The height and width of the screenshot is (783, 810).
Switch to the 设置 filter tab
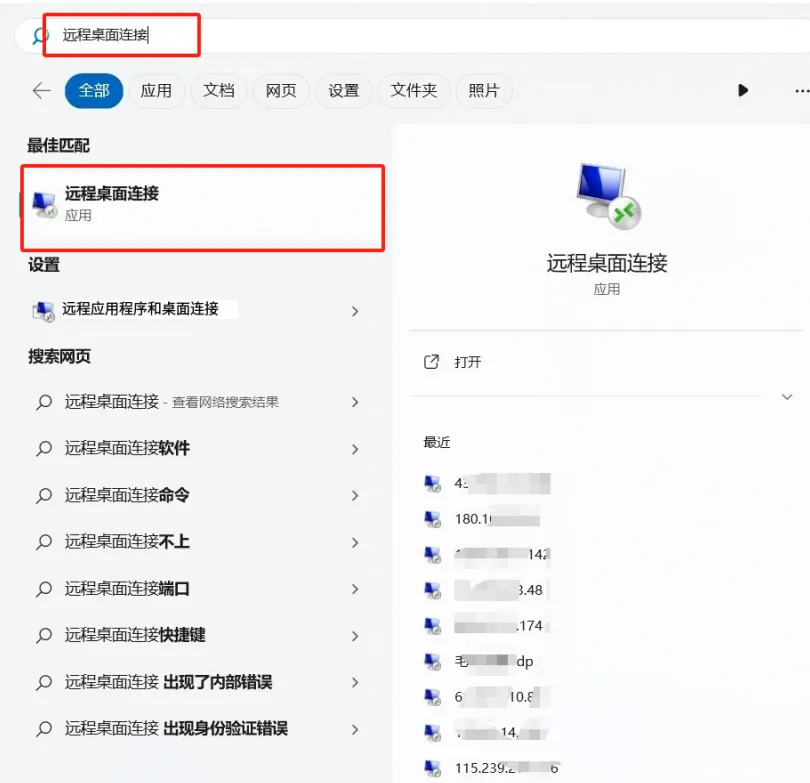[344, 91]
